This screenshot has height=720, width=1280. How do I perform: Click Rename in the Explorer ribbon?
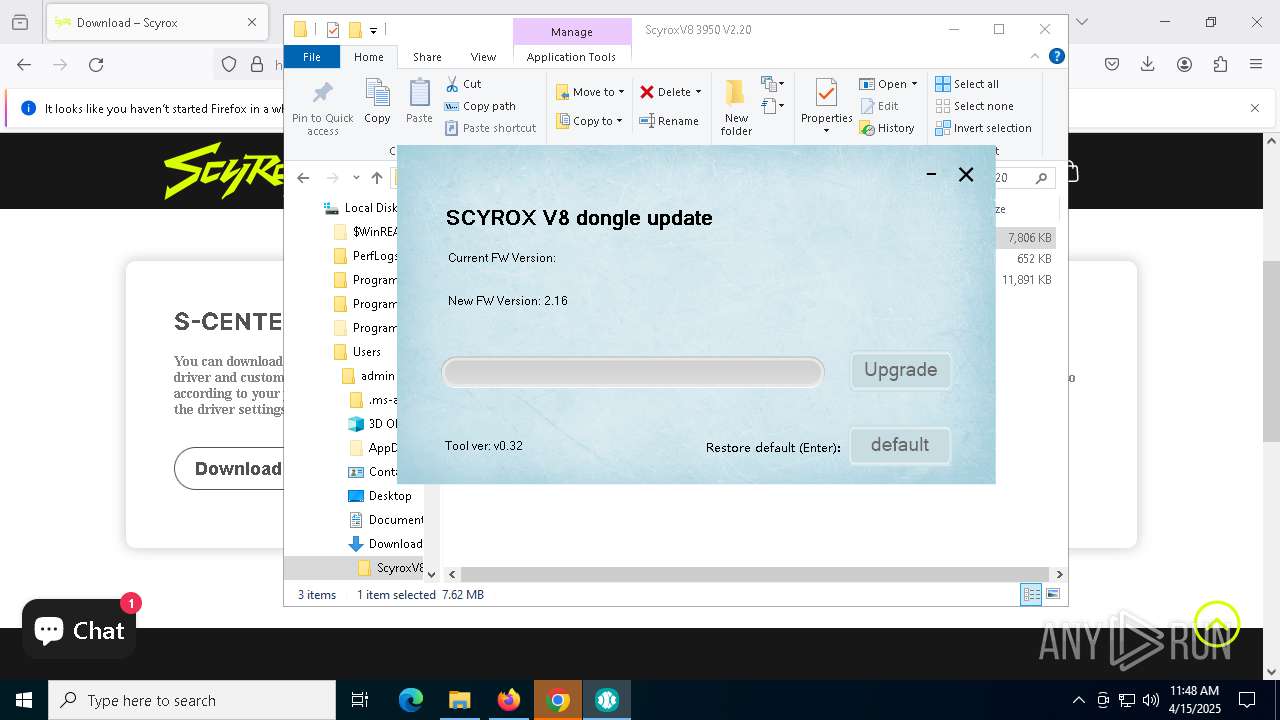pos(669,121)
